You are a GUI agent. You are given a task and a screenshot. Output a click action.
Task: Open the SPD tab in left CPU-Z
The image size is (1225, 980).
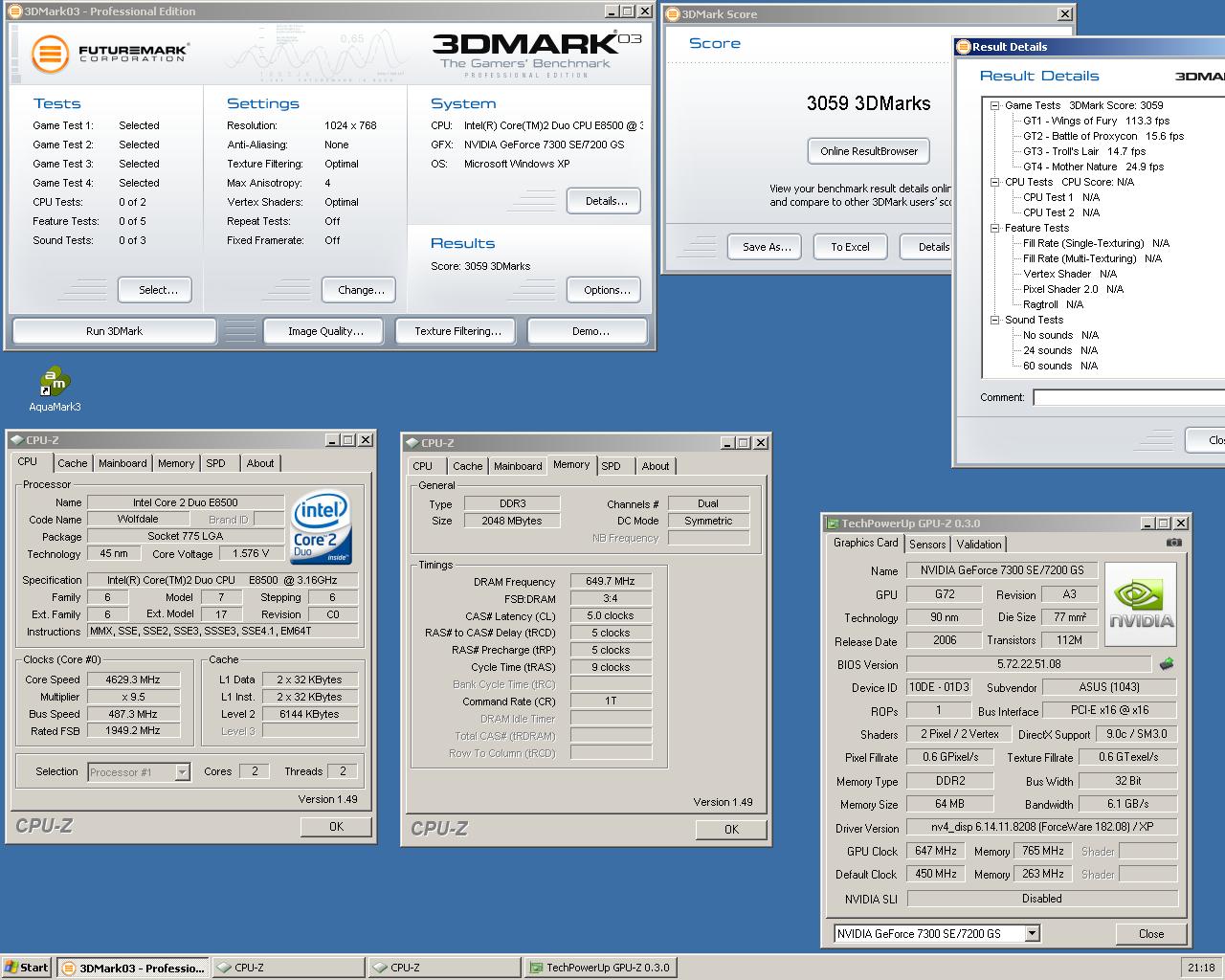point(216,463)
